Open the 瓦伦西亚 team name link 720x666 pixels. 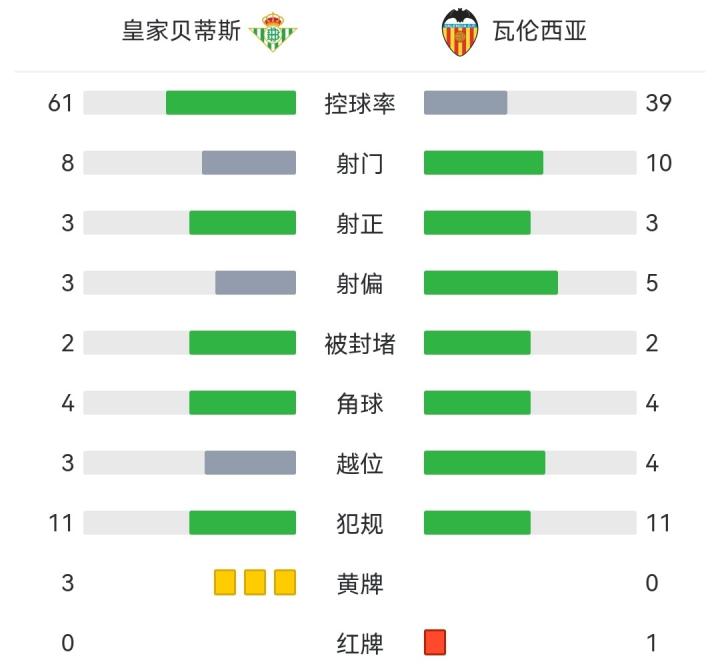(539, 31)
